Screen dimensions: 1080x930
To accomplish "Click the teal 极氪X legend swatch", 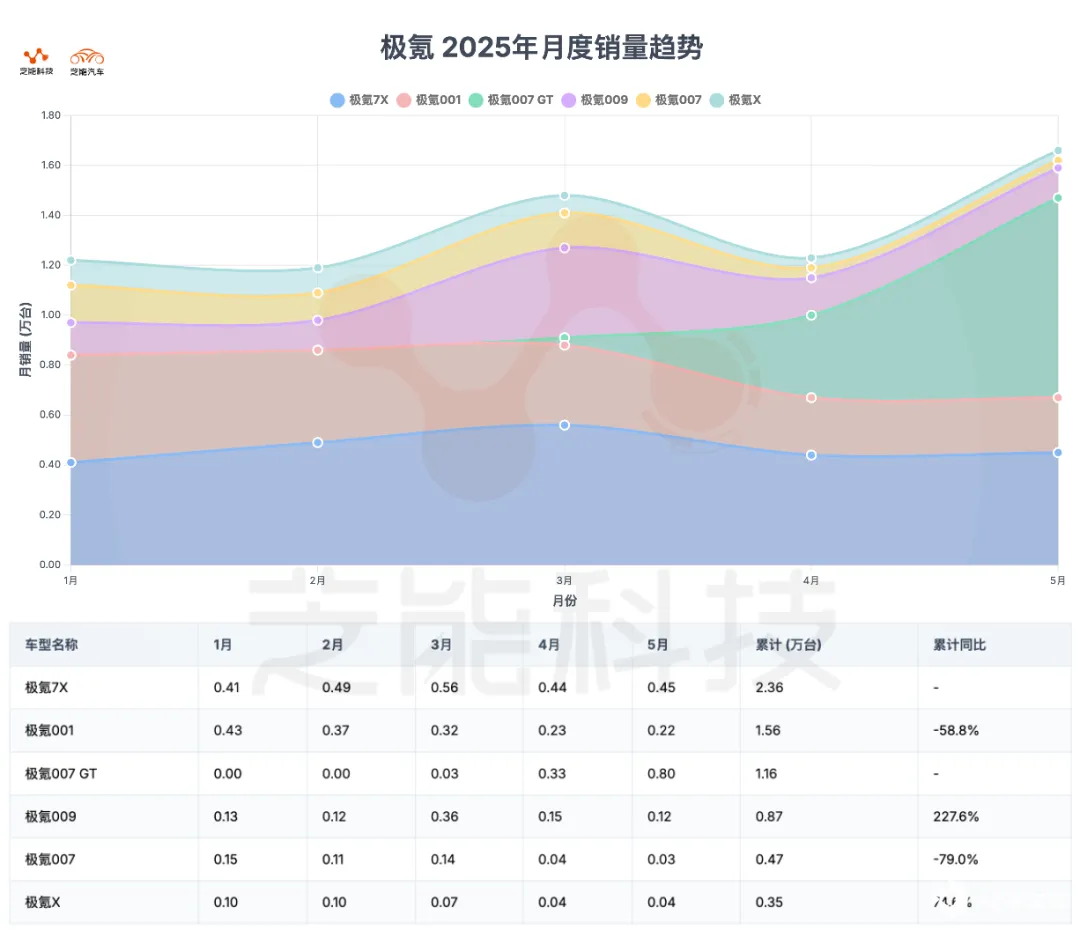I will pos(716,100).
